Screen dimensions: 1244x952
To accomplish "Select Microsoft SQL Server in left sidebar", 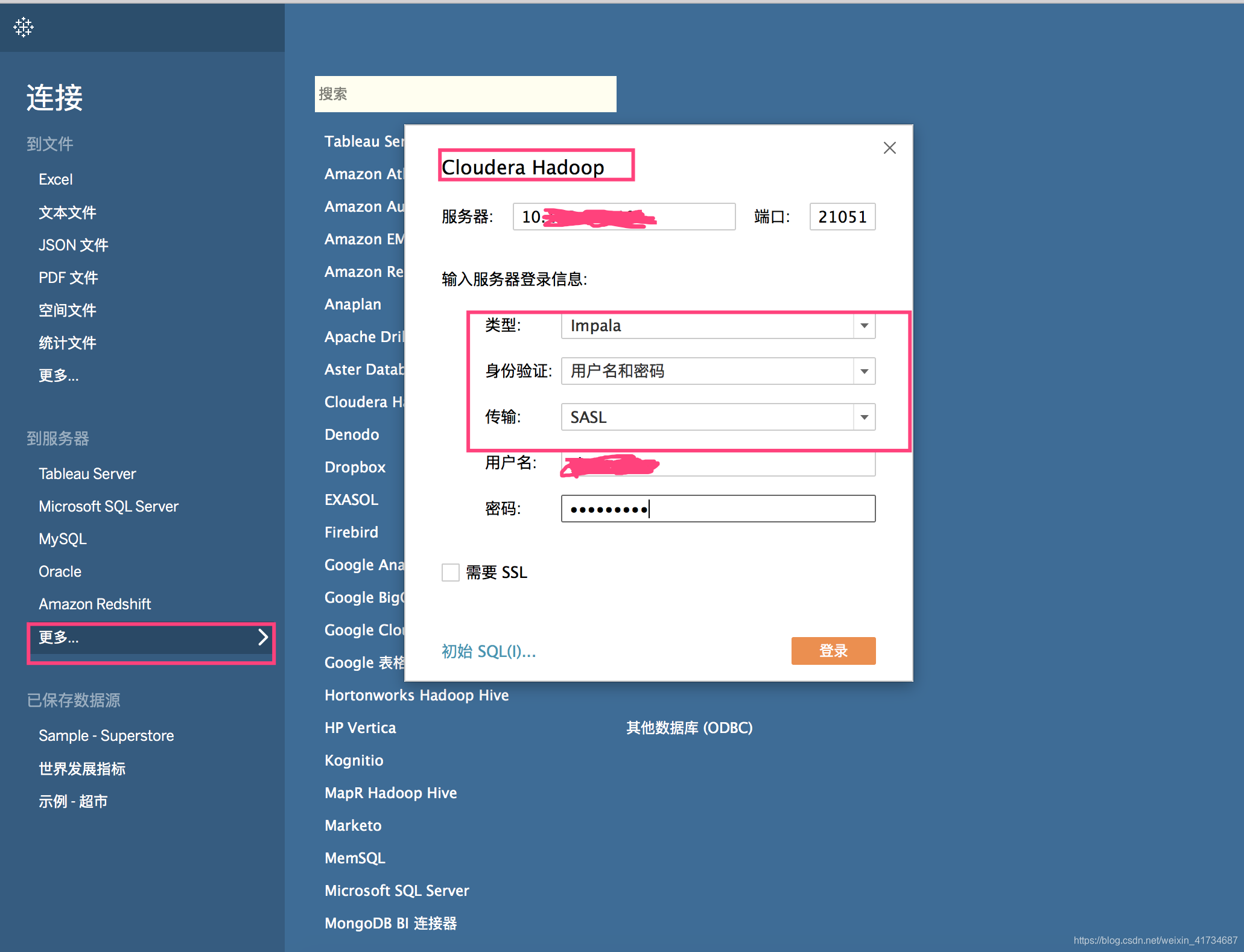I will [109, 506].
